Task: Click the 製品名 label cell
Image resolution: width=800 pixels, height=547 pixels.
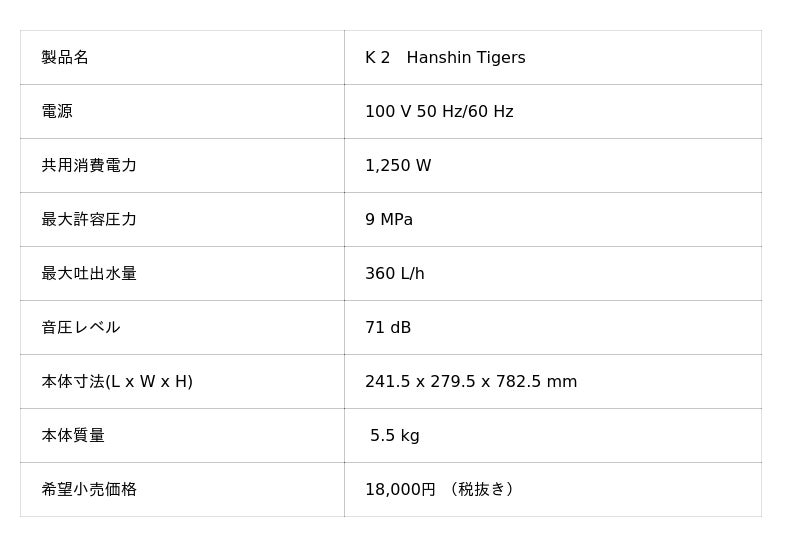Action: (65, 58)
